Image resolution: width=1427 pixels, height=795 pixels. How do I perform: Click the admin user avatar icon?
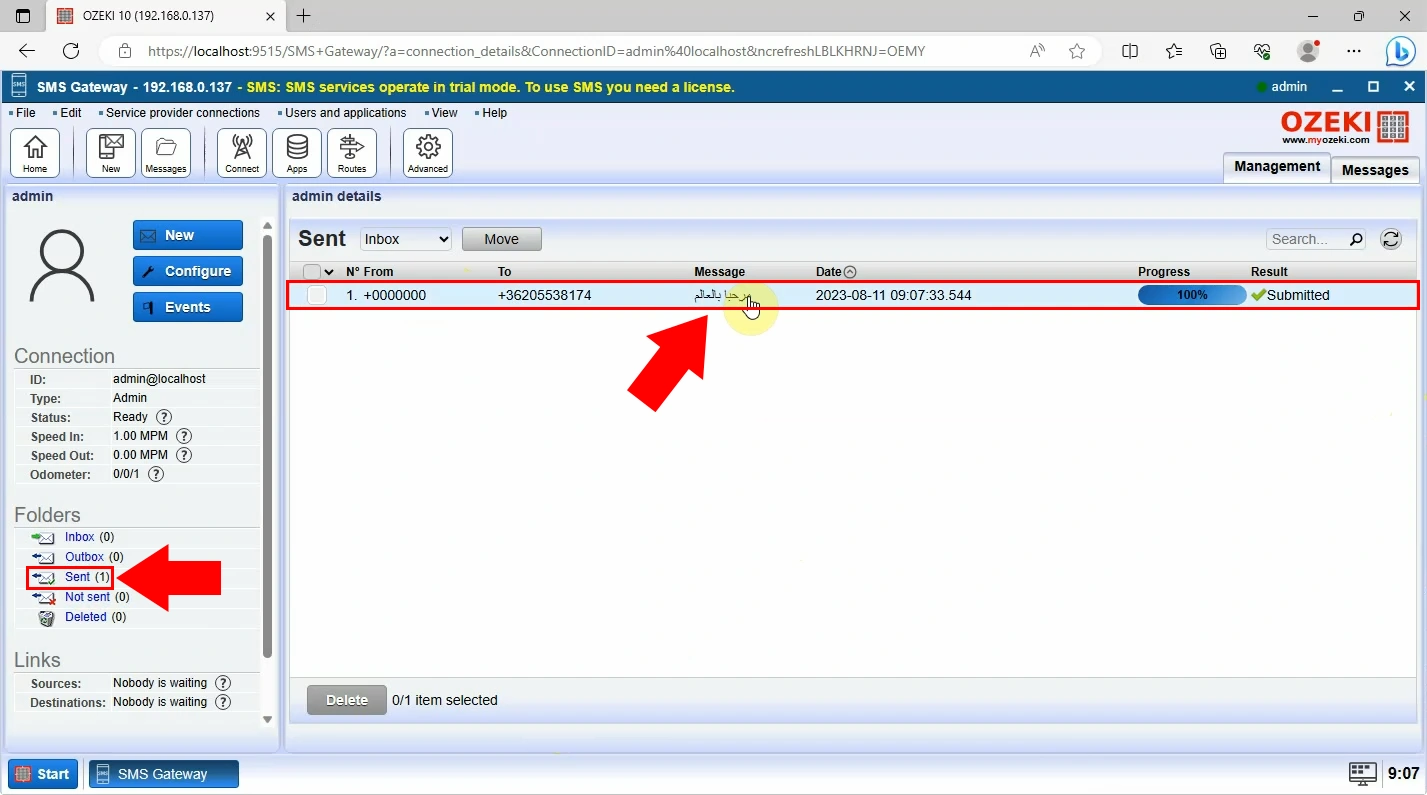pyautogui.click(x=62, y=266)
